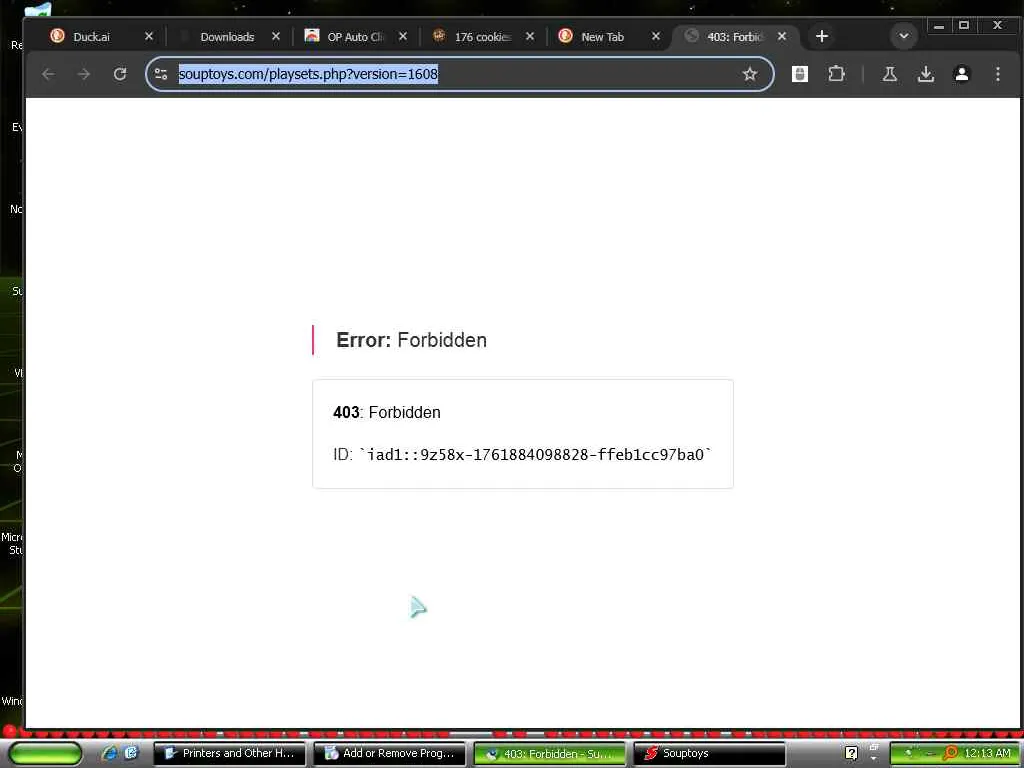Viewport: 1024px width, 768px height.
Task: Open the green Start button
Action: [x=44, y=753]
